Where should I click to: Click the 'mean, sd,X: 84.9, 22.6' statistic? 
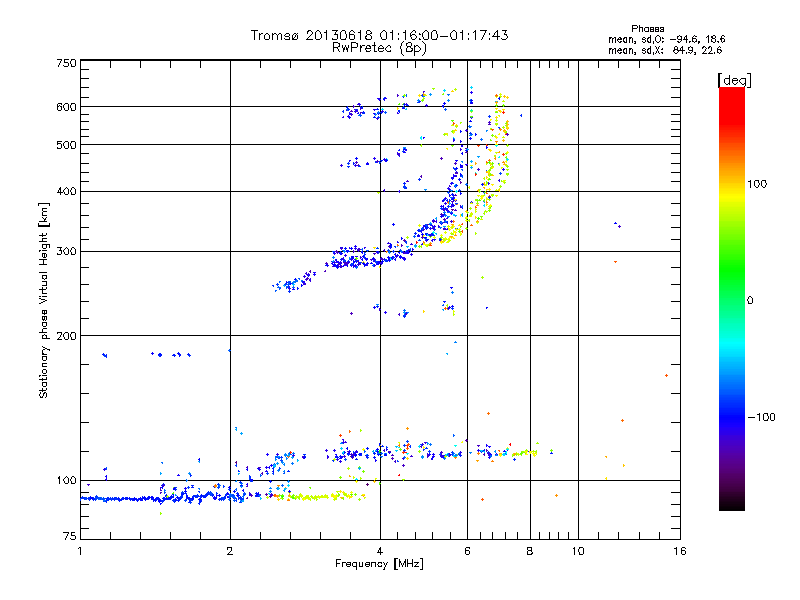click(665, 50)
